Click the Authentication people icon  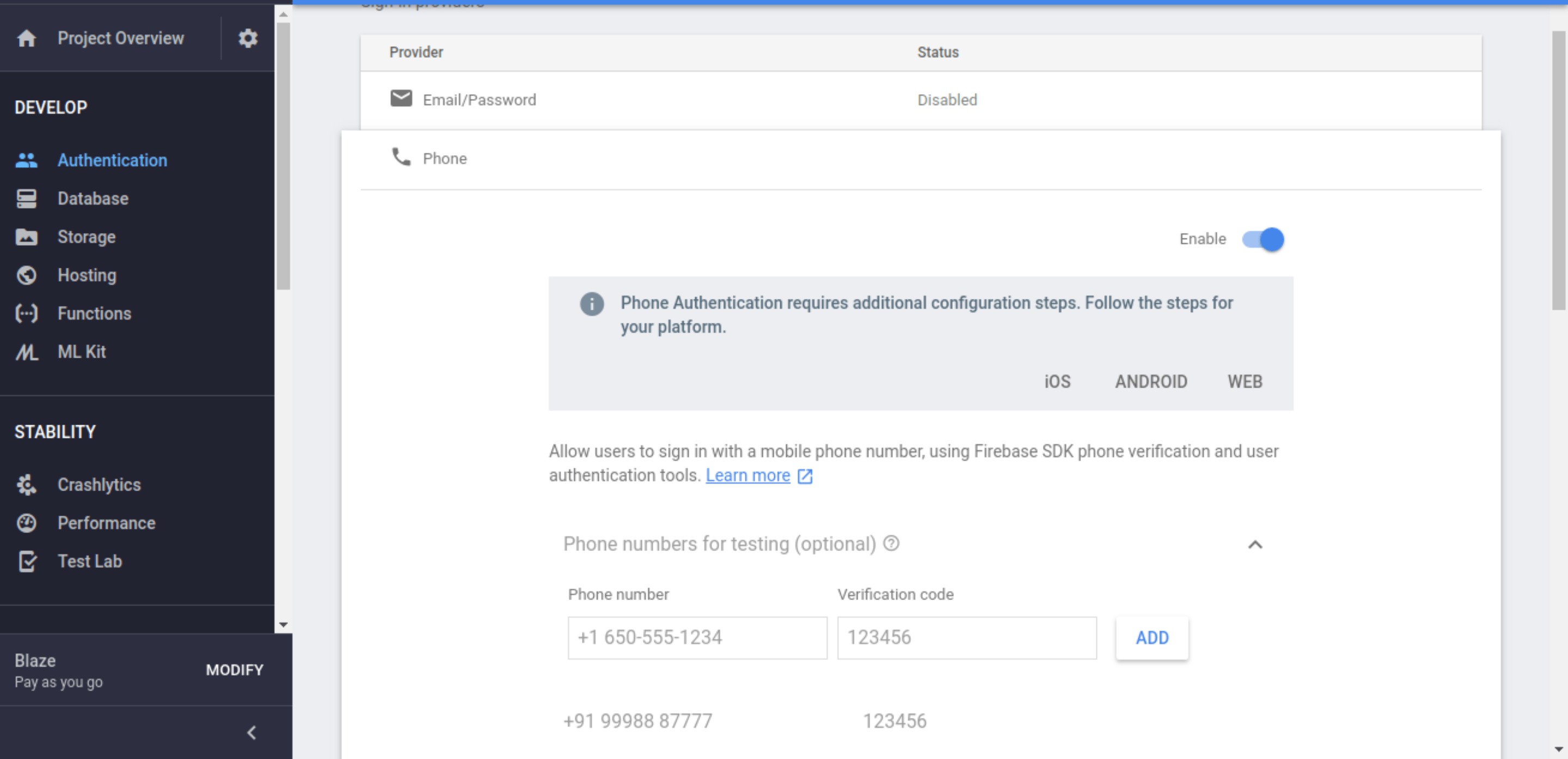pyautogui.click(x=26, y=160)
